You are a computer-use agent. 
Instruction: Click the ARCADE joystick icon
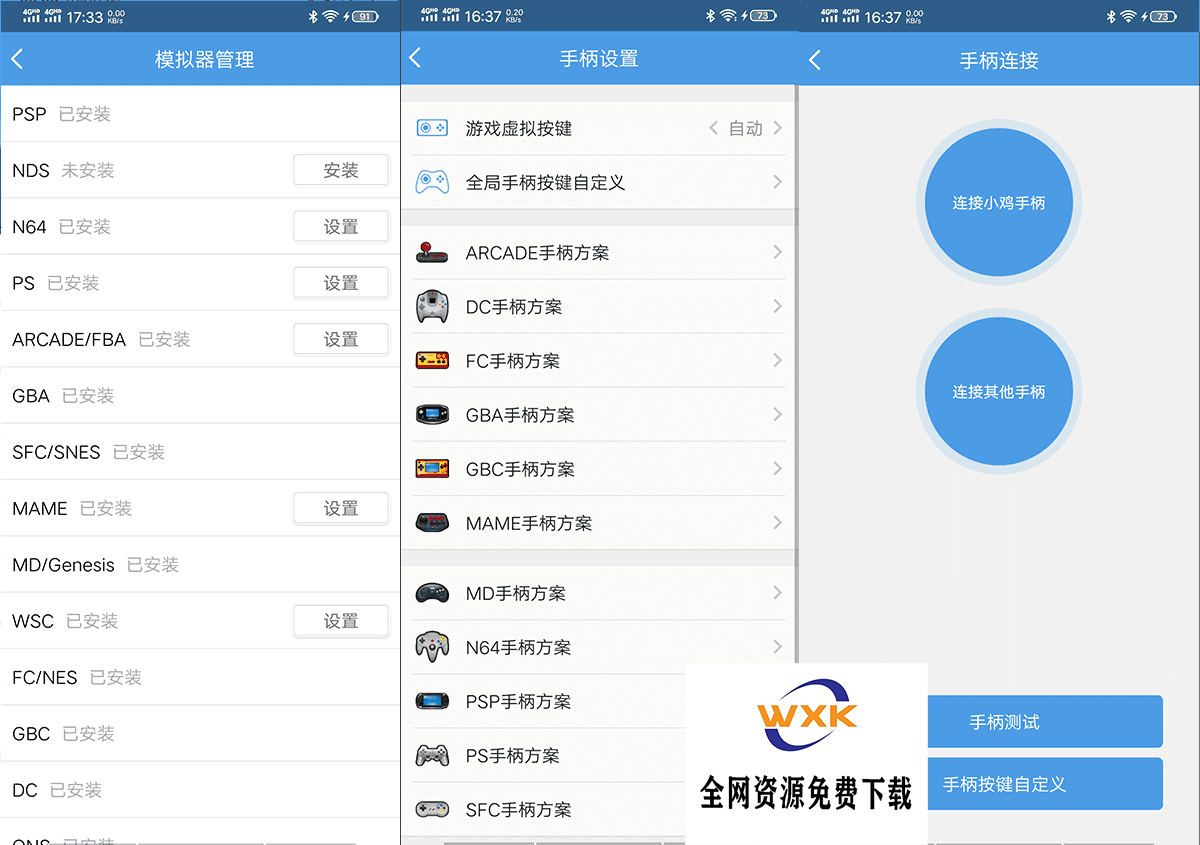tap(432, 253)
